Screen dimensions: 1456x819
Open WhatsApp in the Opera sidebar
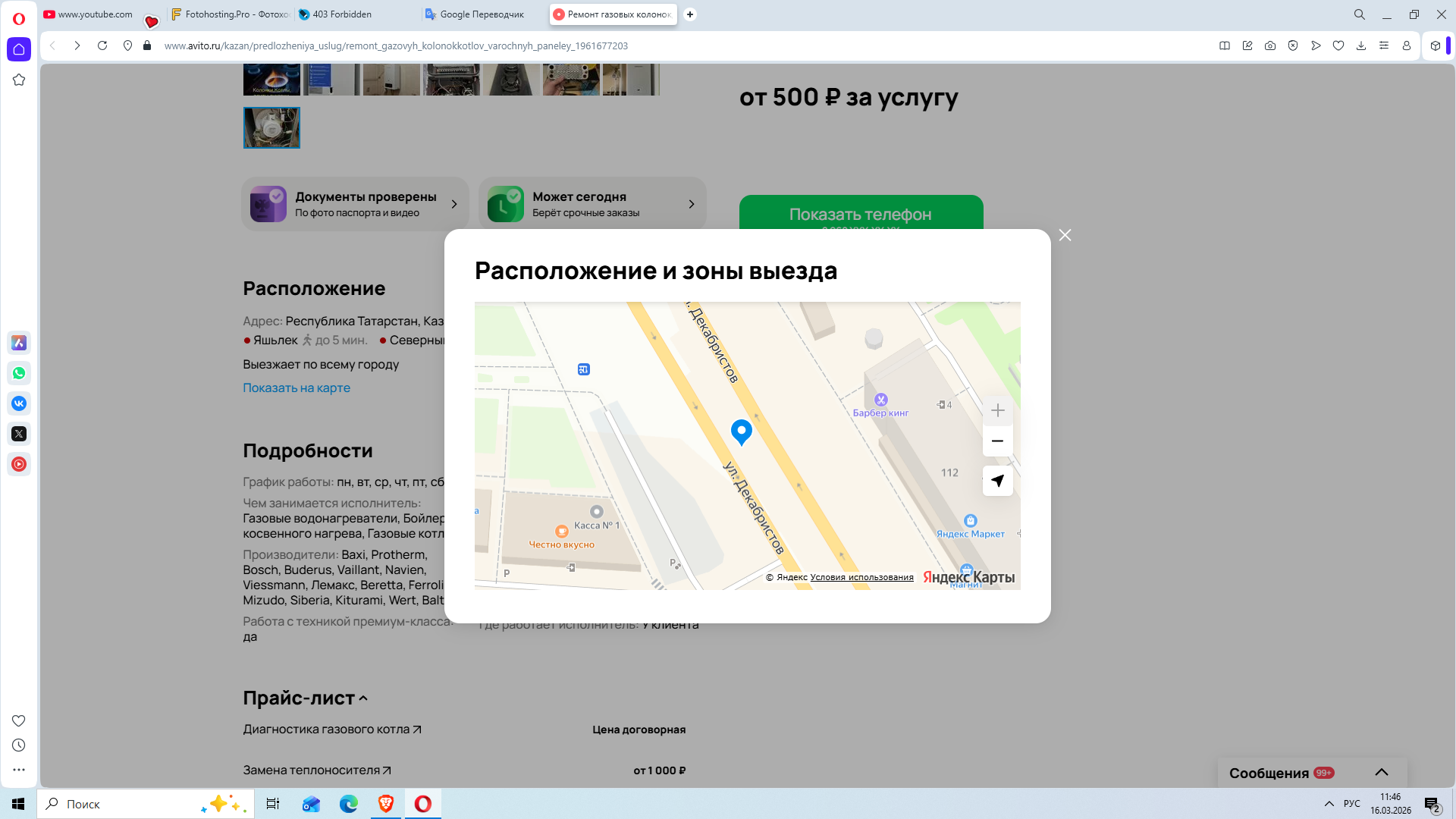coord(19,373)
